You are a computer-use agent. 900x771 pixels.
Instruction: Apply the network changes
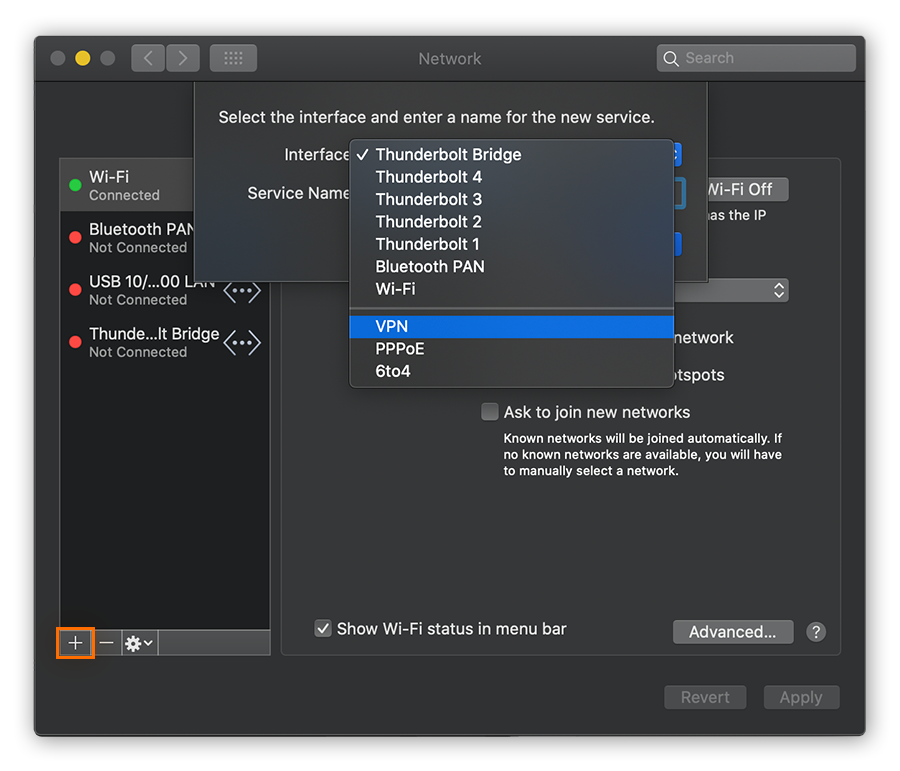coord(801,696)
